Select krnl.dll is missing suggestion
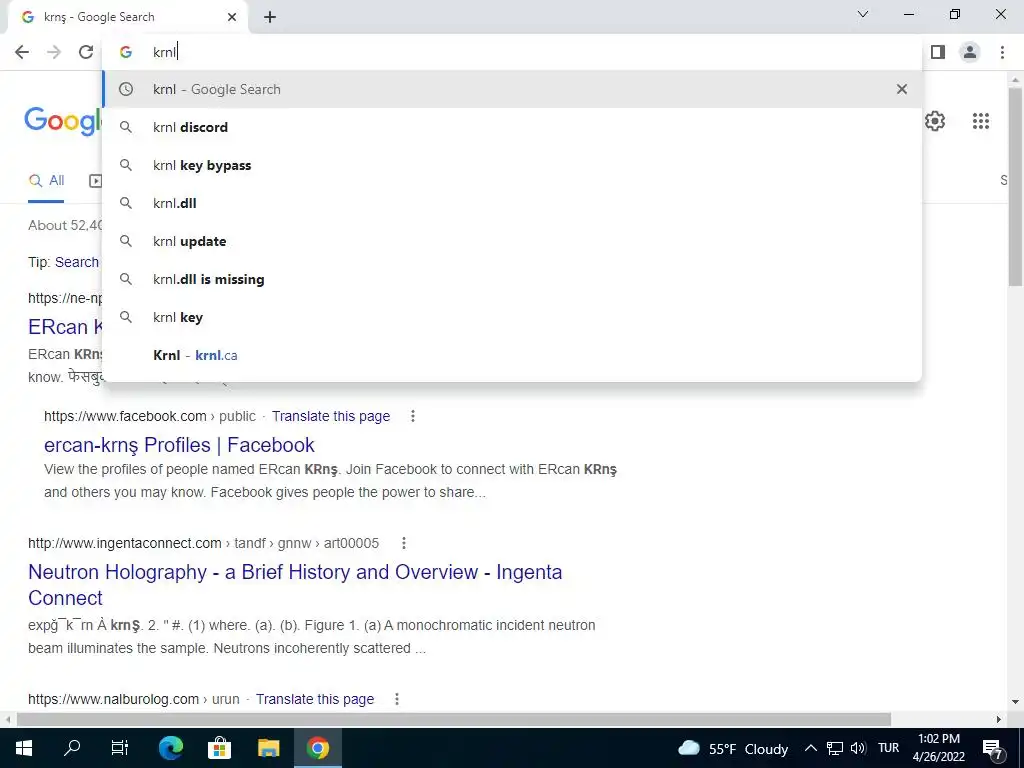 click(512, 279)
